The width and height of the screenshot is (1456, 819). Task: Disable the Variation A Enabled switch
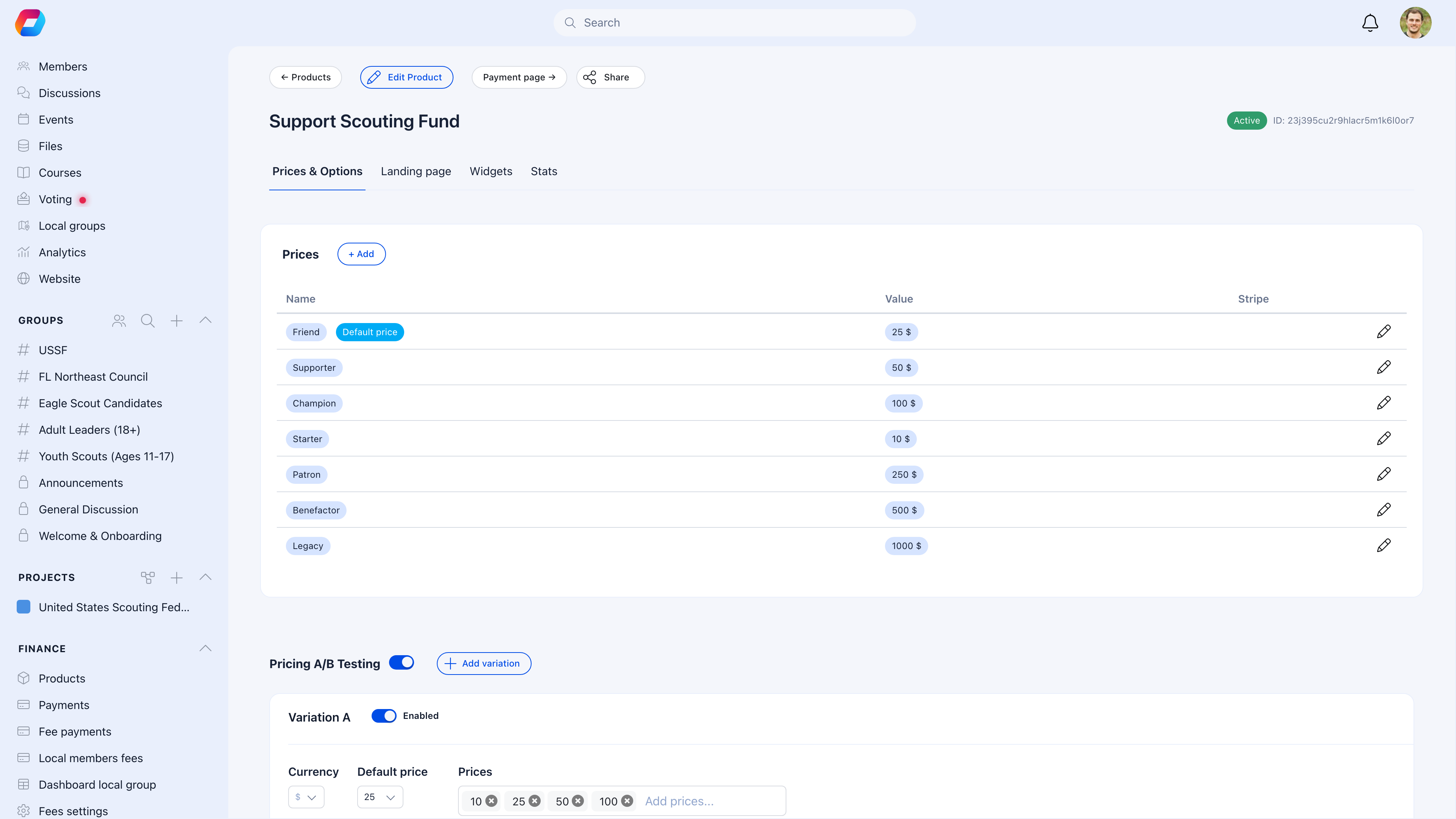(x=384, y=715)
